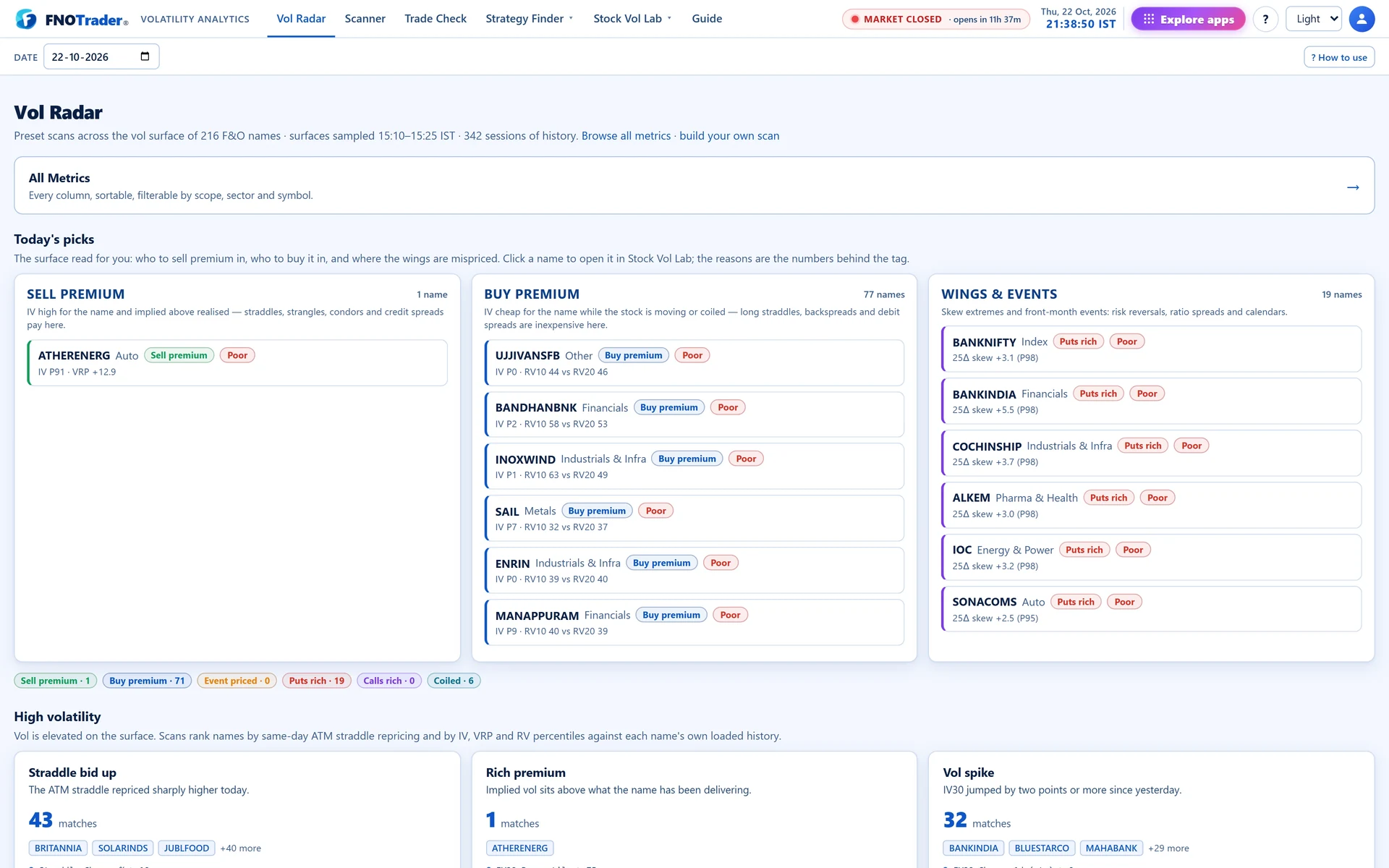Open the BANDHANBNK pick card
The height and width of the screenshot is (868, 1389).
694,415
